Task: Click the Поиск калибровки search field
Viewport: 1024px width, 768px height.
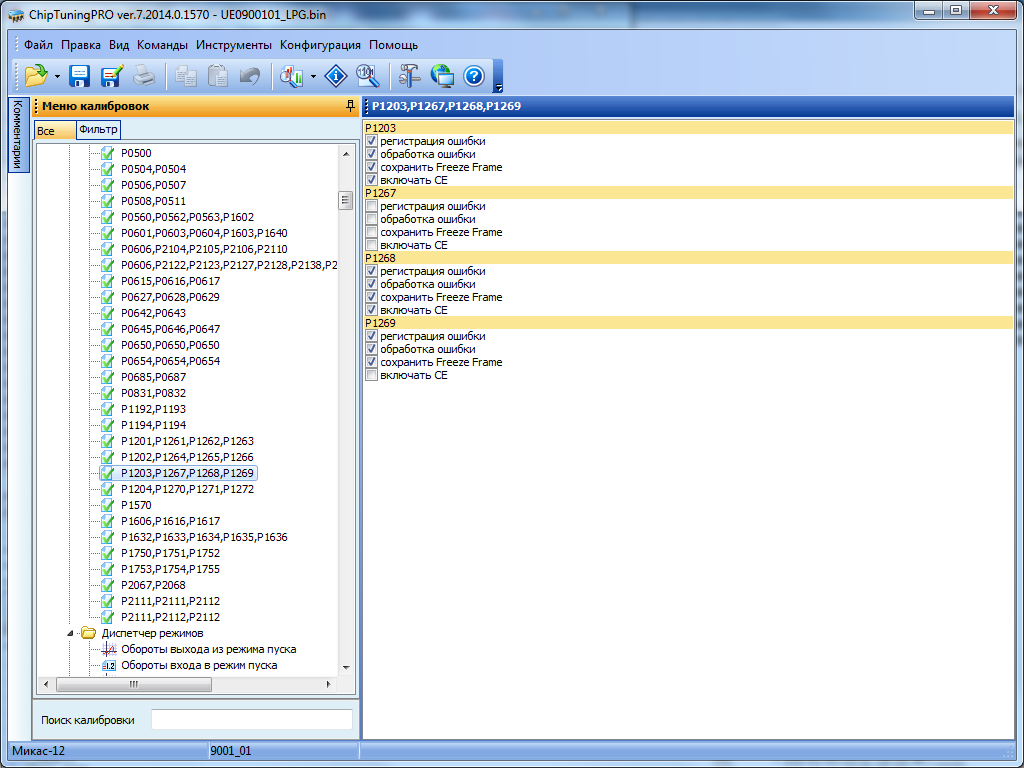Action: (251, 719)
